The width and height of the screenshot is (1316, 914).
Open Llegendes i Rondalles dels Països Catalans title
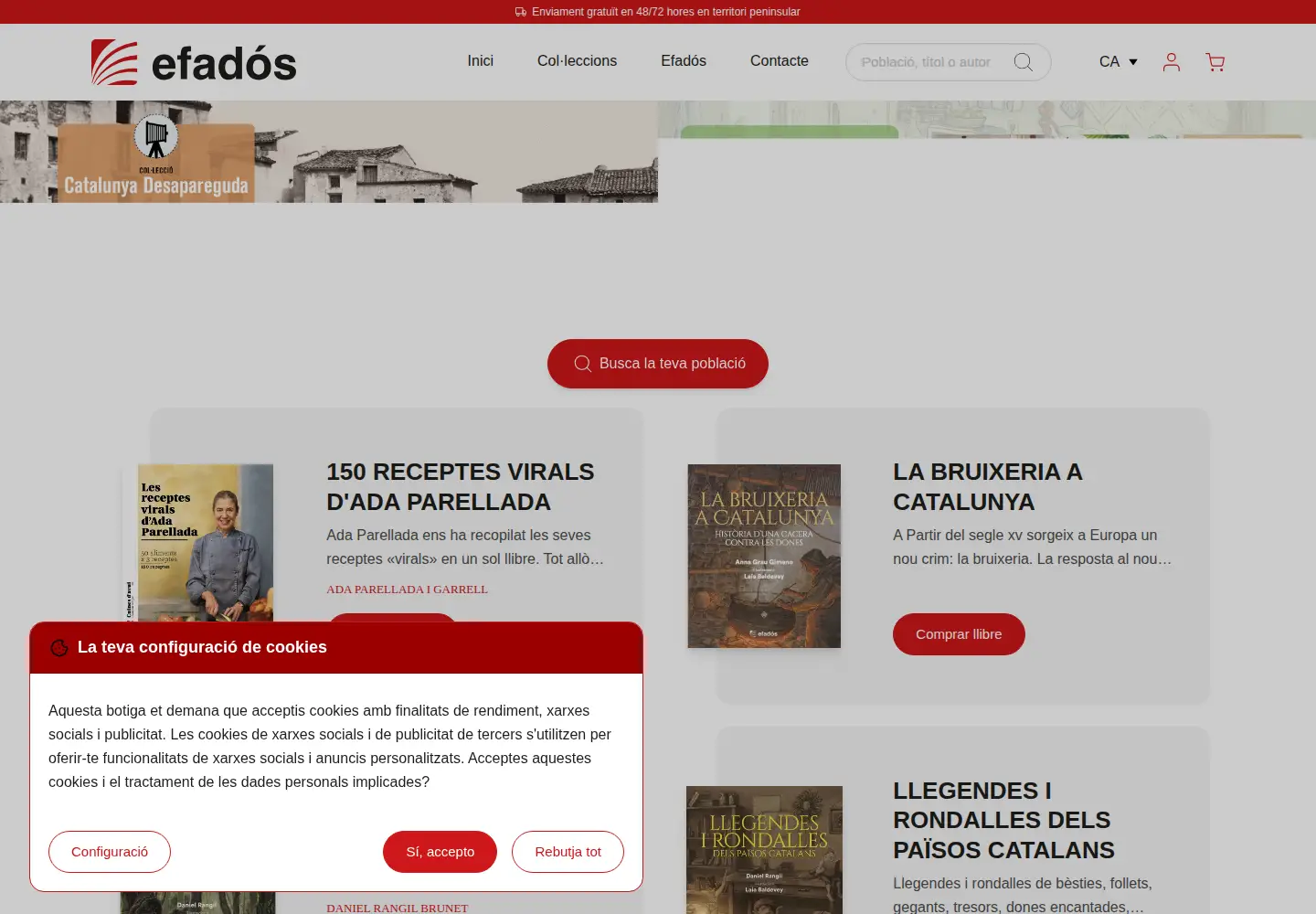[x=1003, y=820]
